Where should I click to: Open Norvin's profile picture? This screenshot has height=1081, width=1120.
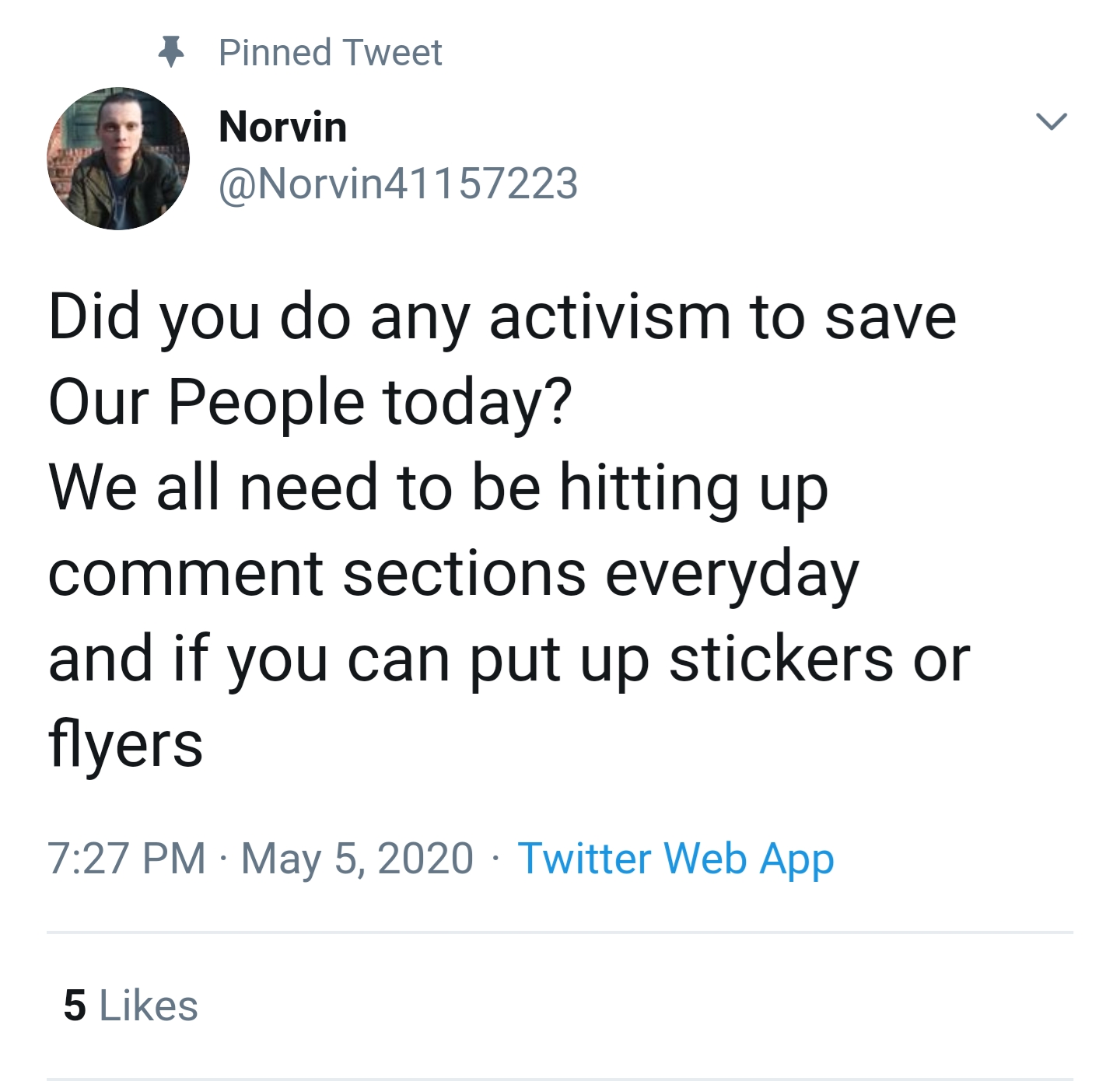tap(118, 159)
